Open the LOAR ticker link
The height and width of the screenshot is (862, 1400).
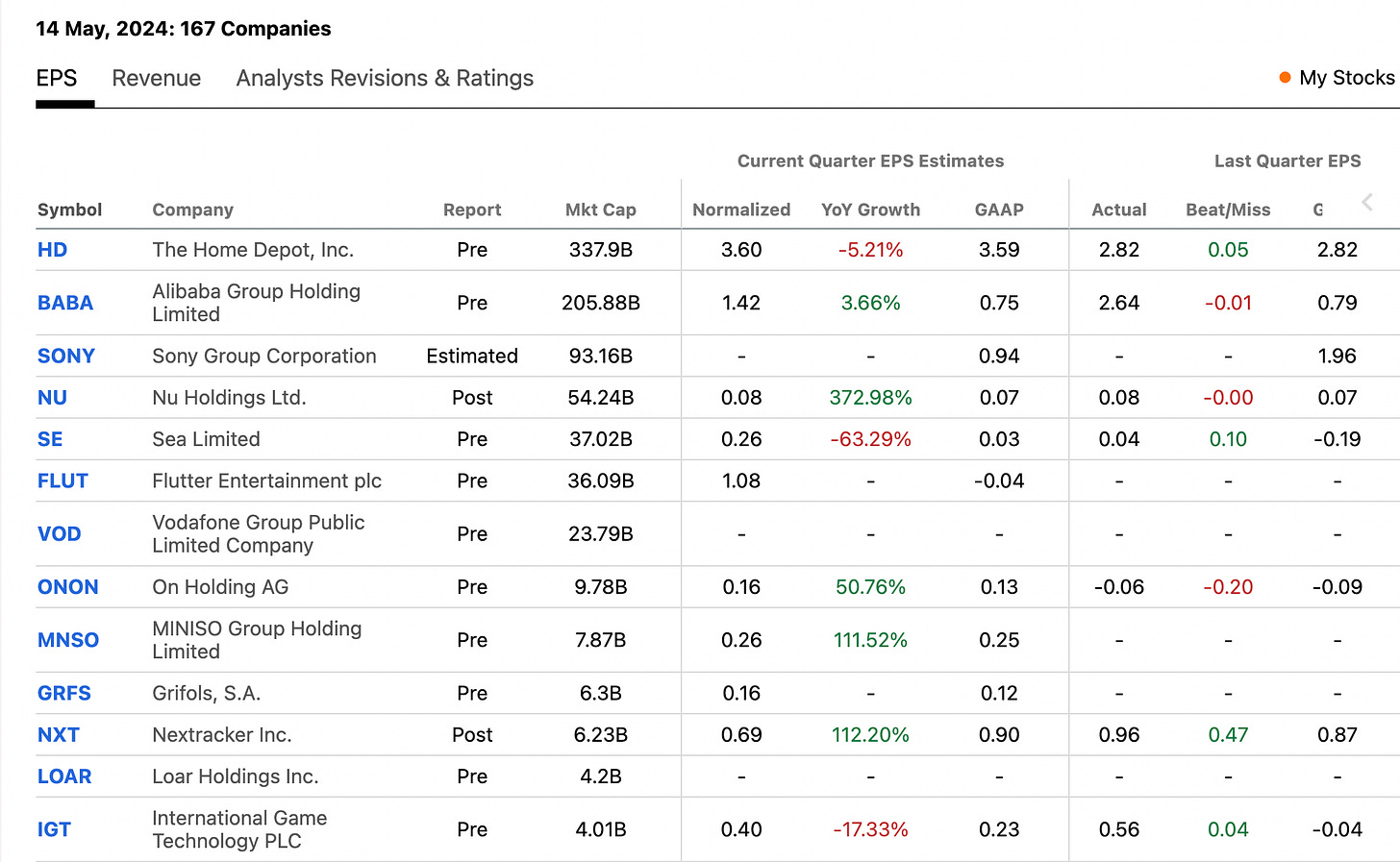click(64, 776)
